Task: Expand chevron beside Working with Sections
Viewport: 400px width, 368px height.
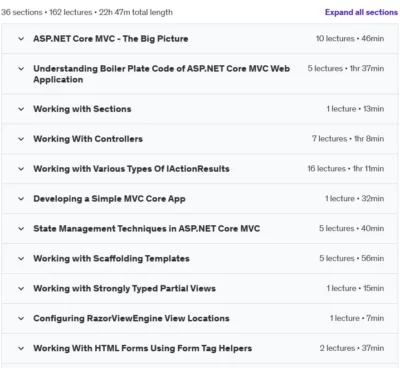Action: 21,109
